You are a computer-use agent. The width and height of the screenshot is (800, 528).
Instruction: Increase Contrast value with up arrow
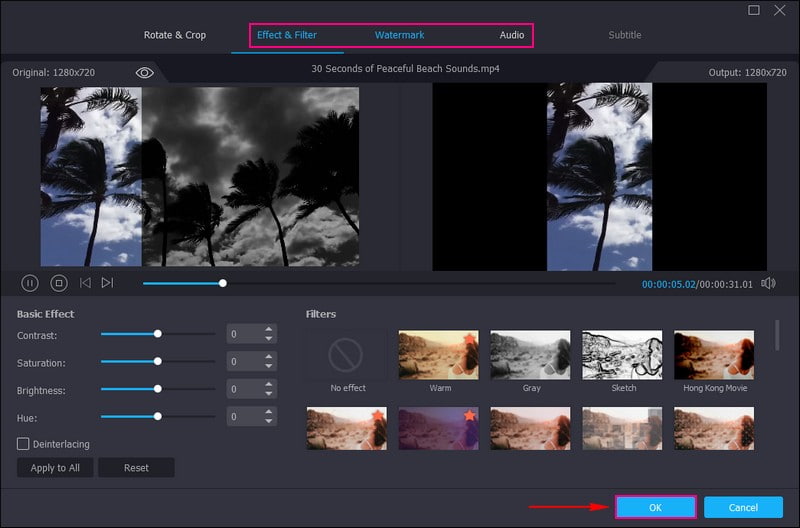(268, 330)
